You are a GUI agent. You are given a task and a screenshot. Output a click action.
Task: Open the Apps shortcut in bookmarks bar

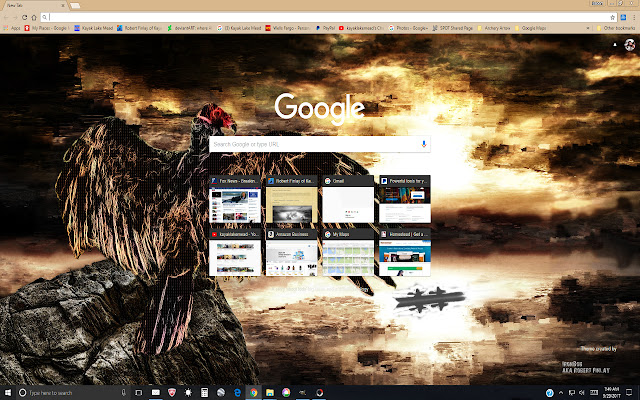coord(12,28)
